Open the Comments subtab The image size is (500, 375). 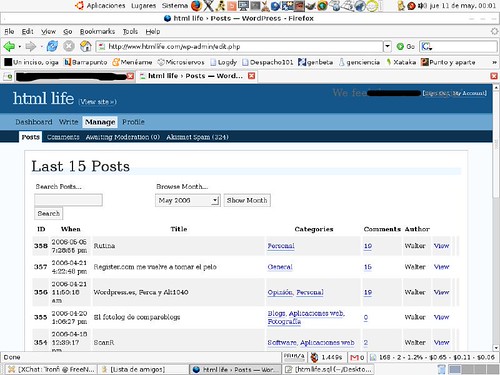63,137
